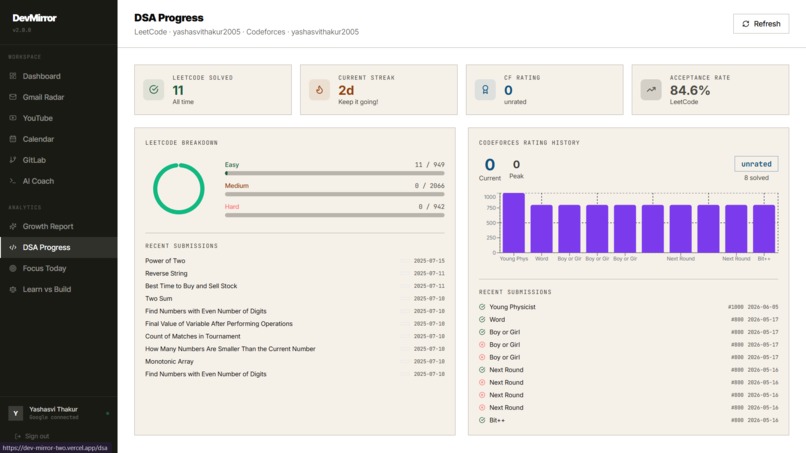Viewport: 806px width, 453px height.
Task: Click the Refresh button
Action: click(761, 24)
